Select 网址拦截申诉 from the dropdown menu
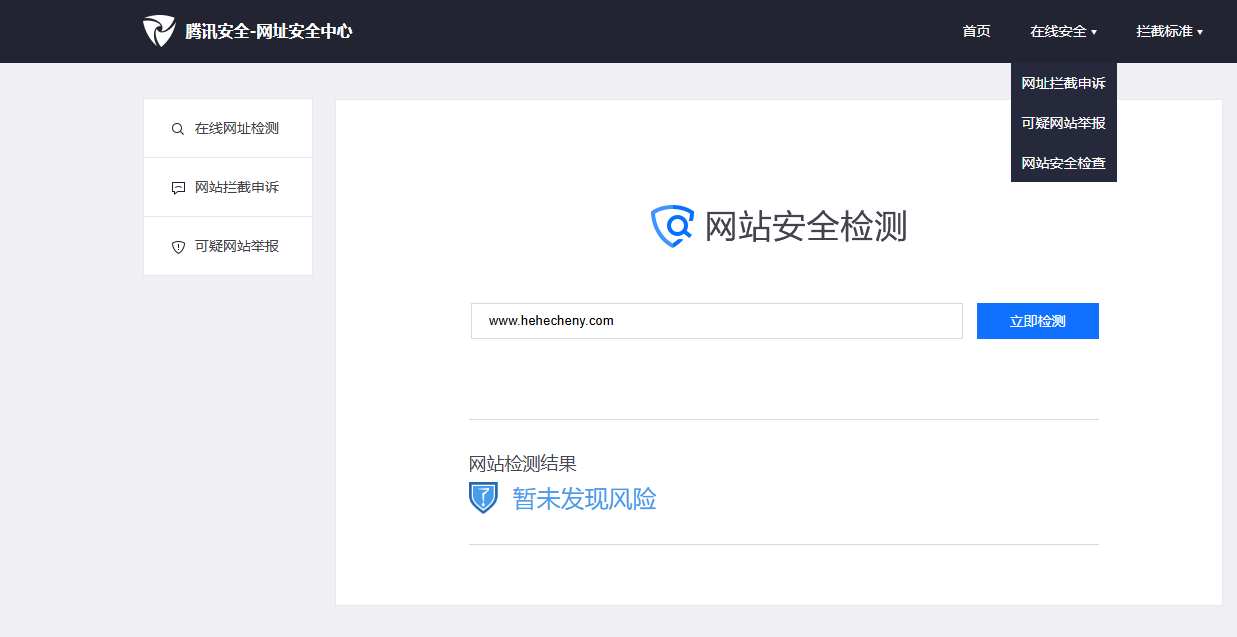The image size is (1237, 637). (x=1063, y=83)
